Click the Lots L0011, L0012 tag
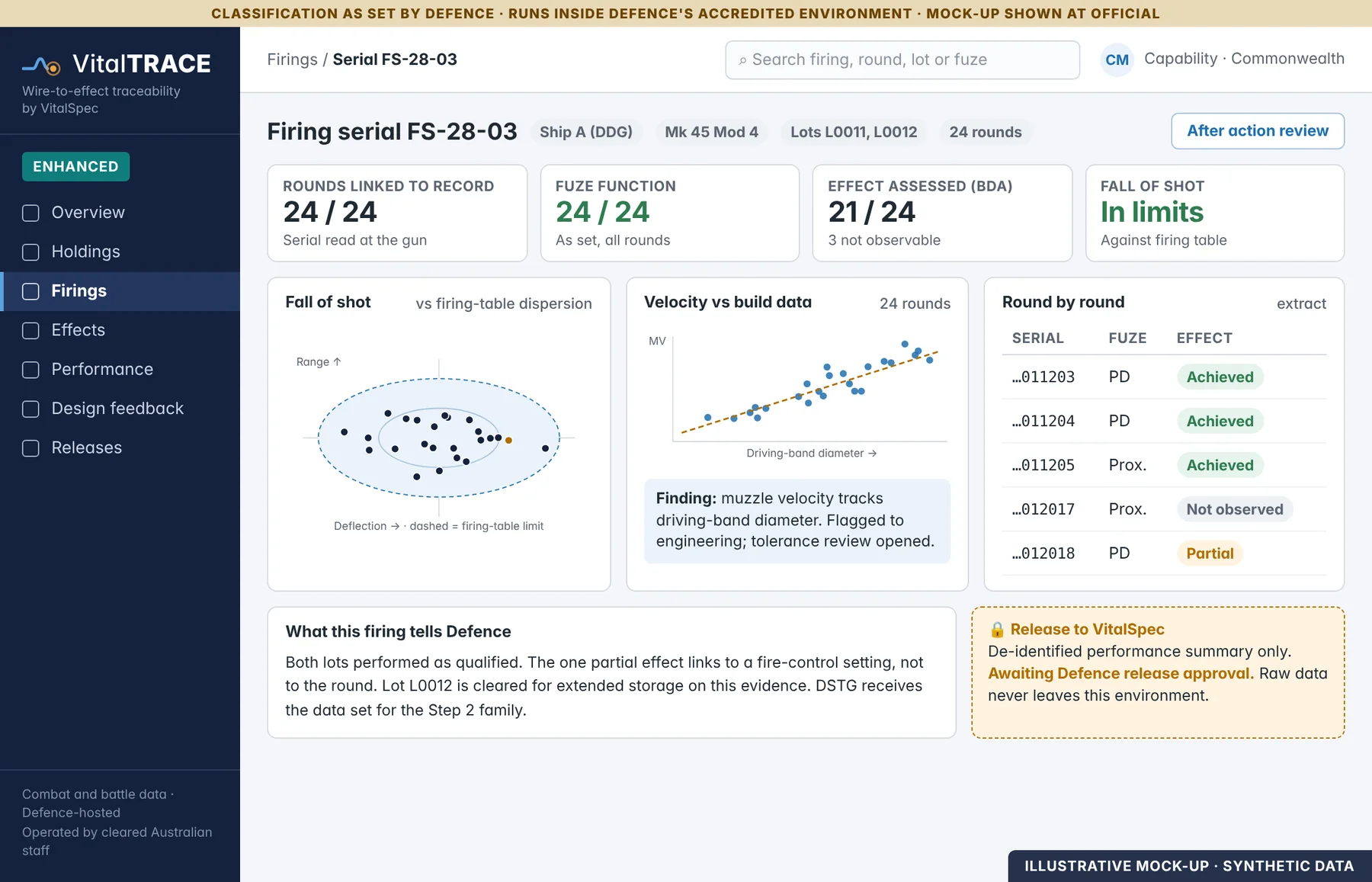The height and width of the screenshot is (882, 1372). tap(854, 132)
